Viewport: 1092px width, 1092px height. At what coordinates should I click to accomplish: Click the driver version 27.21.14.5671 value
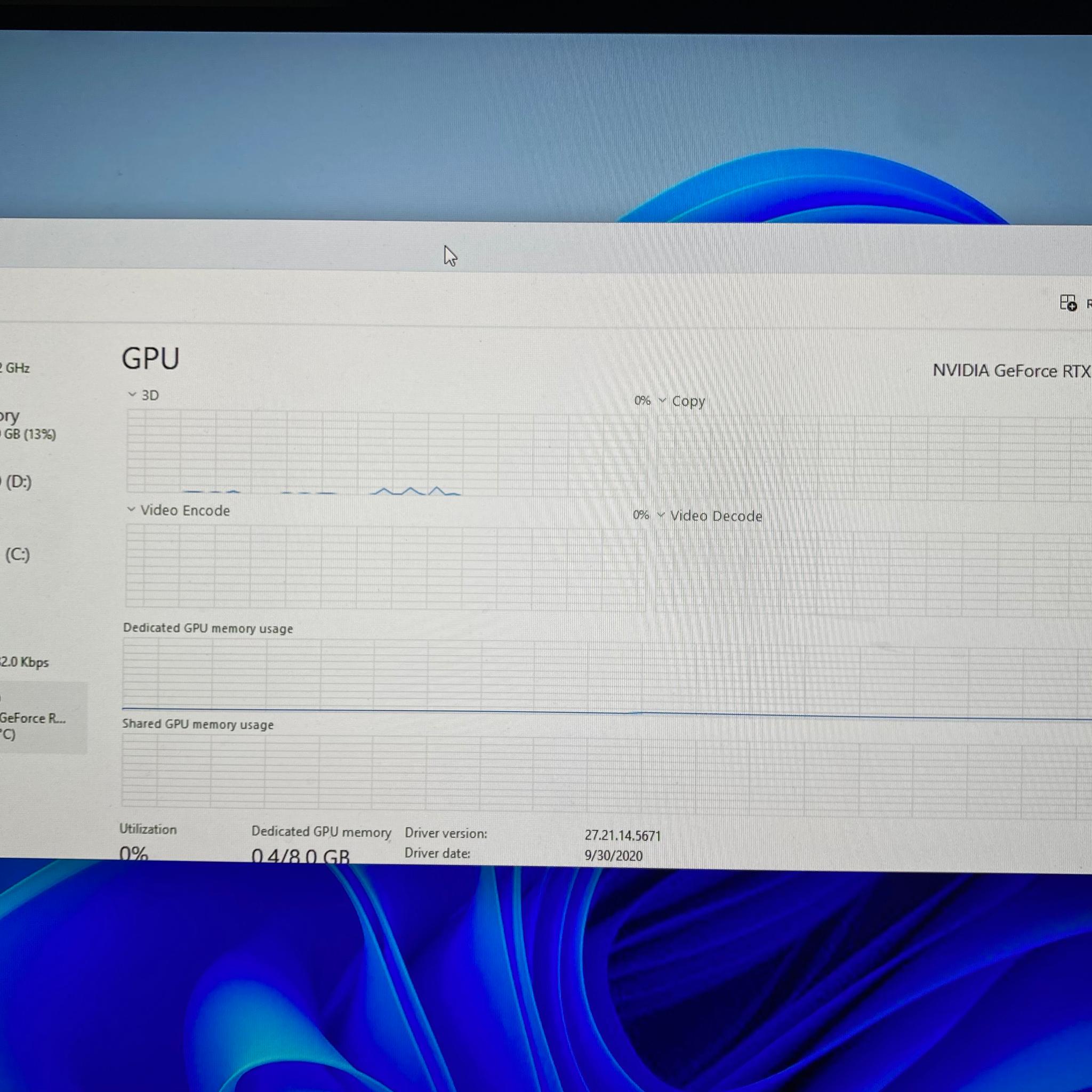point(622,835)
